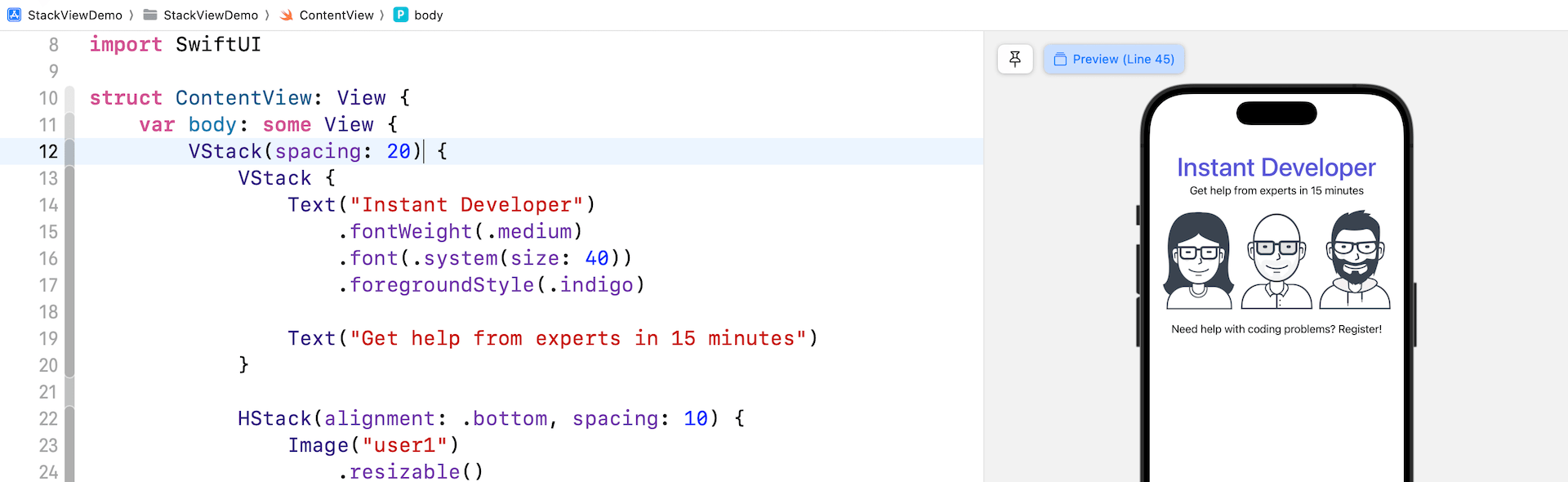Click line number 22 in the gutter

point(48,418)
